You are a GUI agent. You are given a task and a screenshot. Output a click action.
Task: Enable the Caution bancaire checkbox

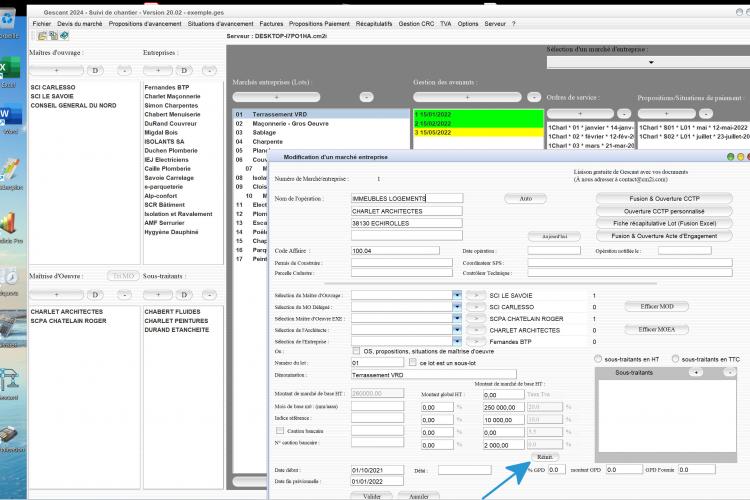(x=280, y=431)
